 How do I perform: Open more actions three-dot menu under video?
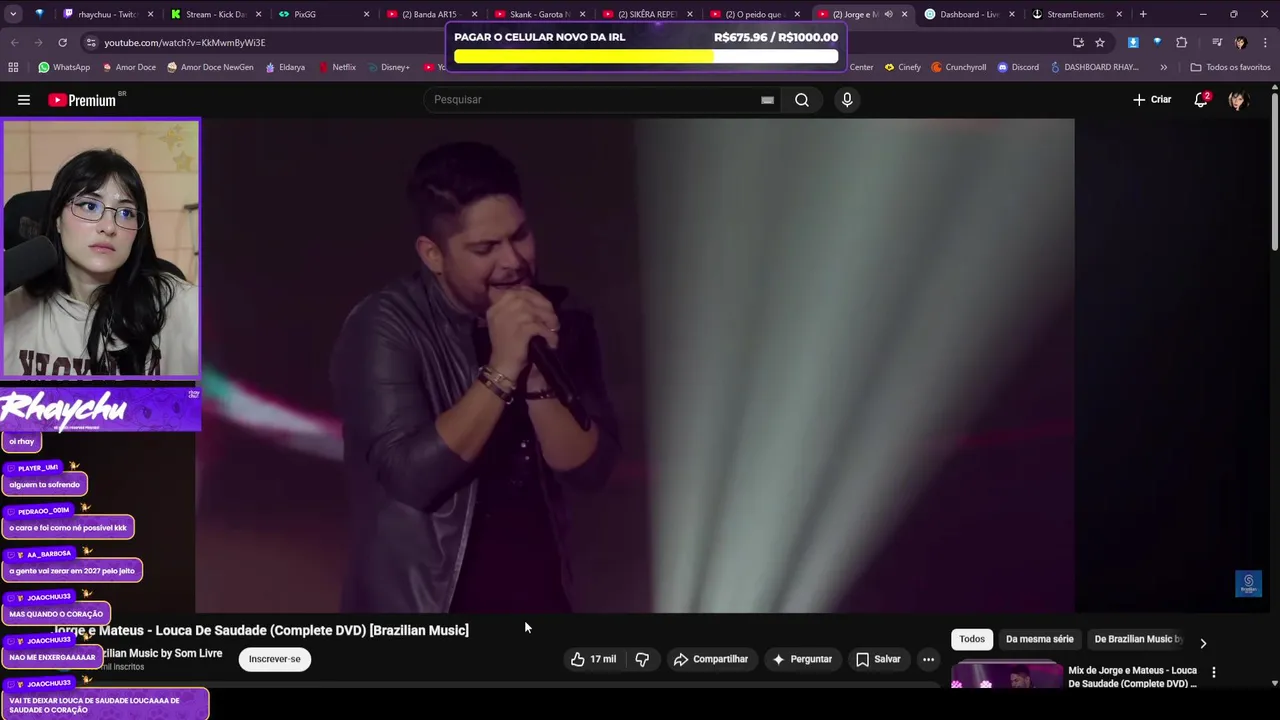pos(928,659)
